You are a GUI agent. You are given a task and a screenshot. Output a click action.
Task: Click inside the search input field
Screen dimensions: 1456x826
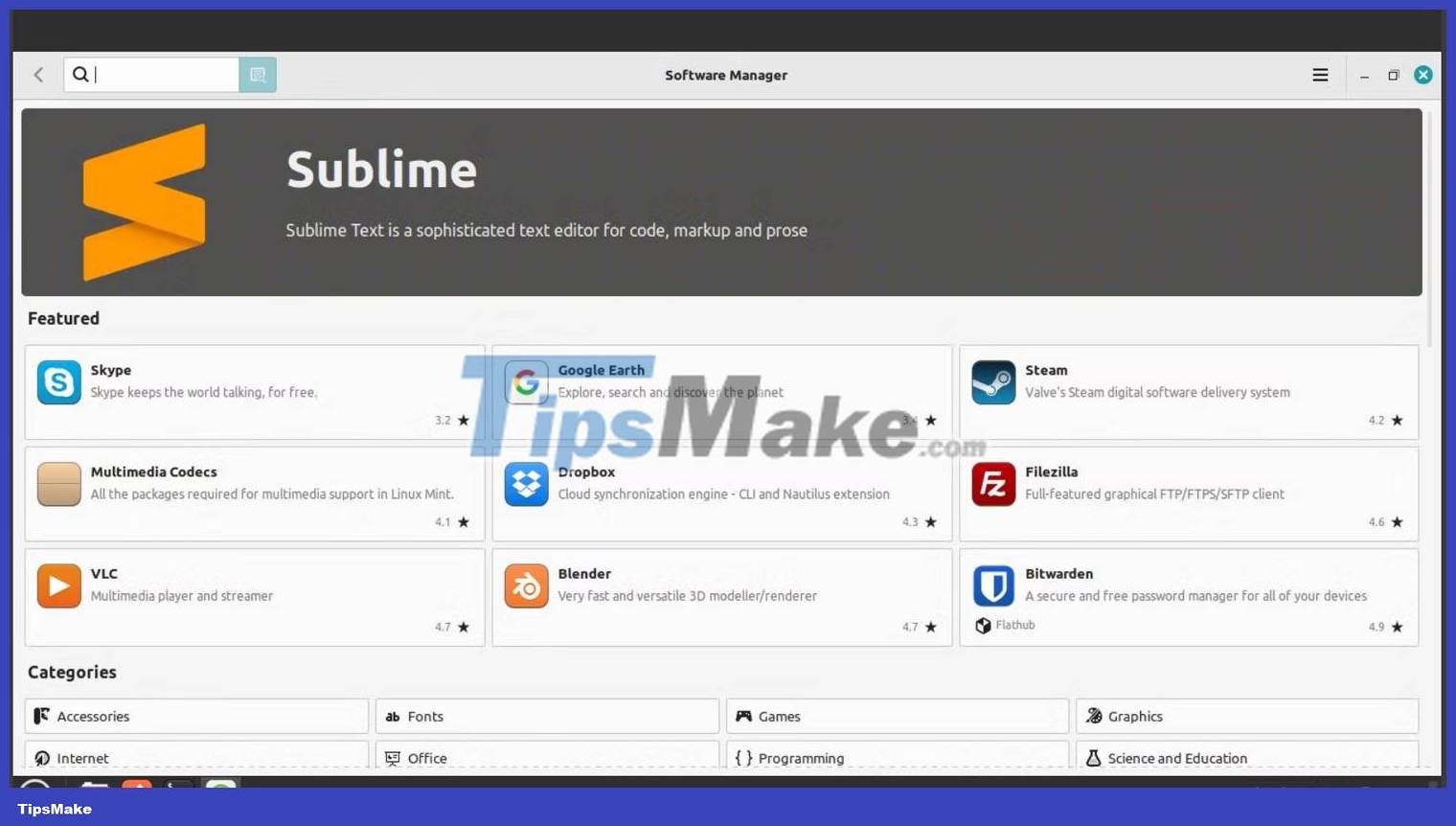153,74
